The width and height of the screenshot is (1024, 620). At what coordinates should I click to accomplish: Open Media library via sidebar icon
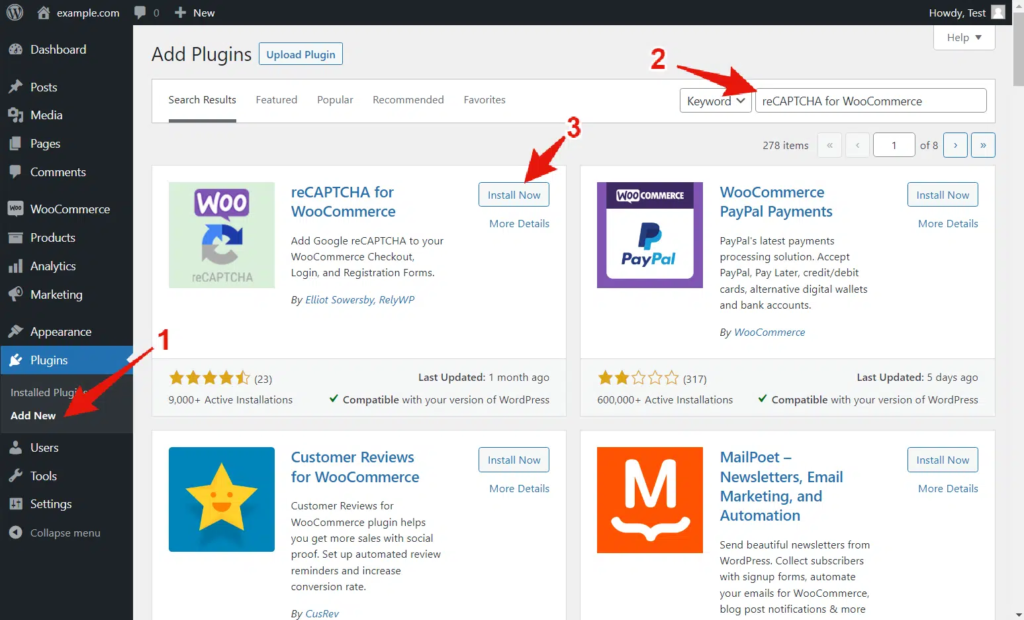coord(15,115)
